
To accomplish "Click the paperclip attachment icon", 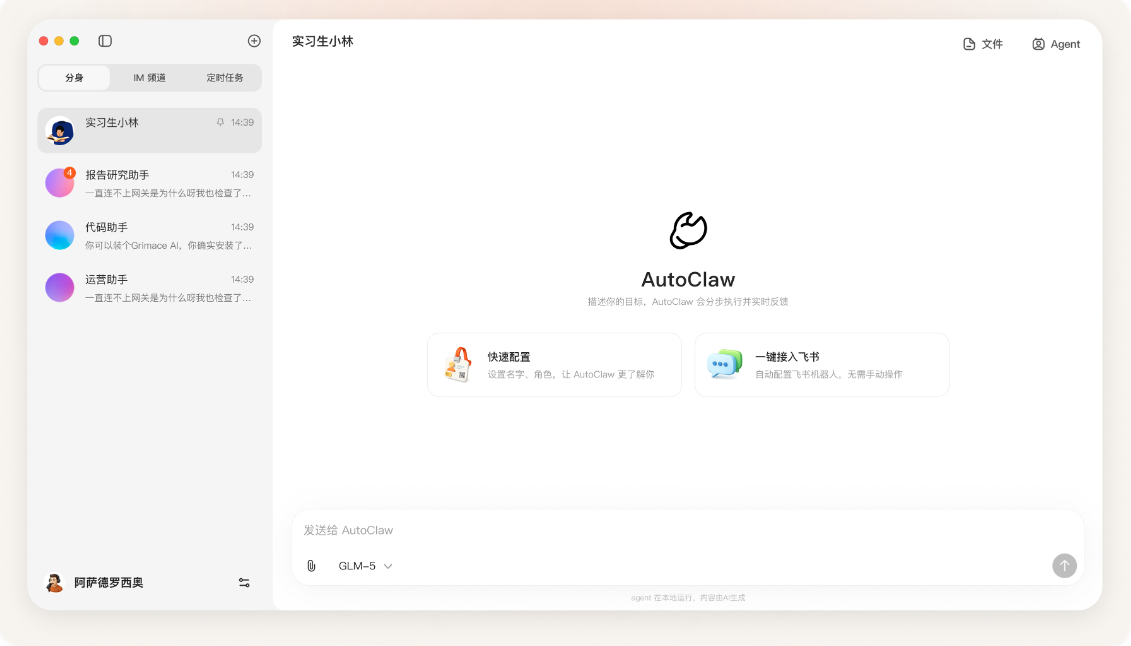I will (311, 566).
